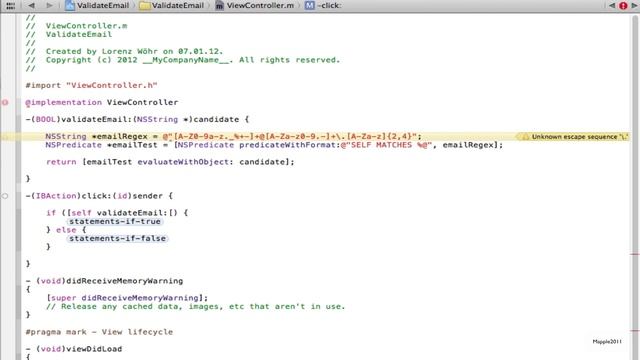
Task: Click the vertical editor scrollbar
Action: coord(635,187)
